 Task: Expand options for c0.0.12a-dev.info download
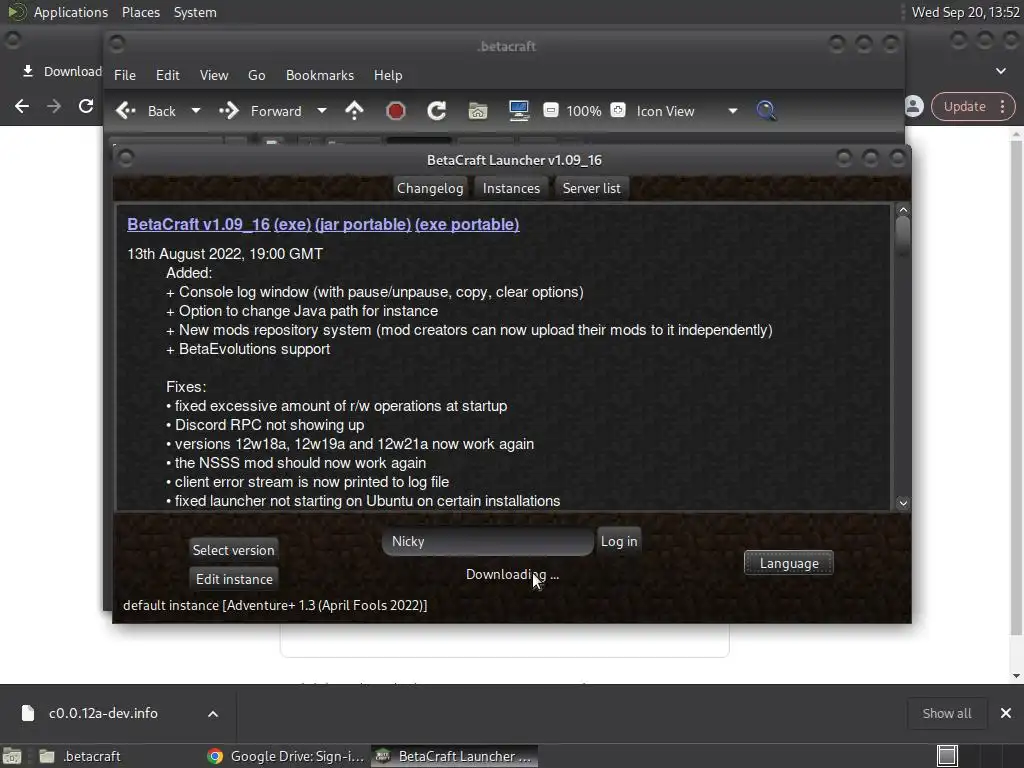pos(213,714)
